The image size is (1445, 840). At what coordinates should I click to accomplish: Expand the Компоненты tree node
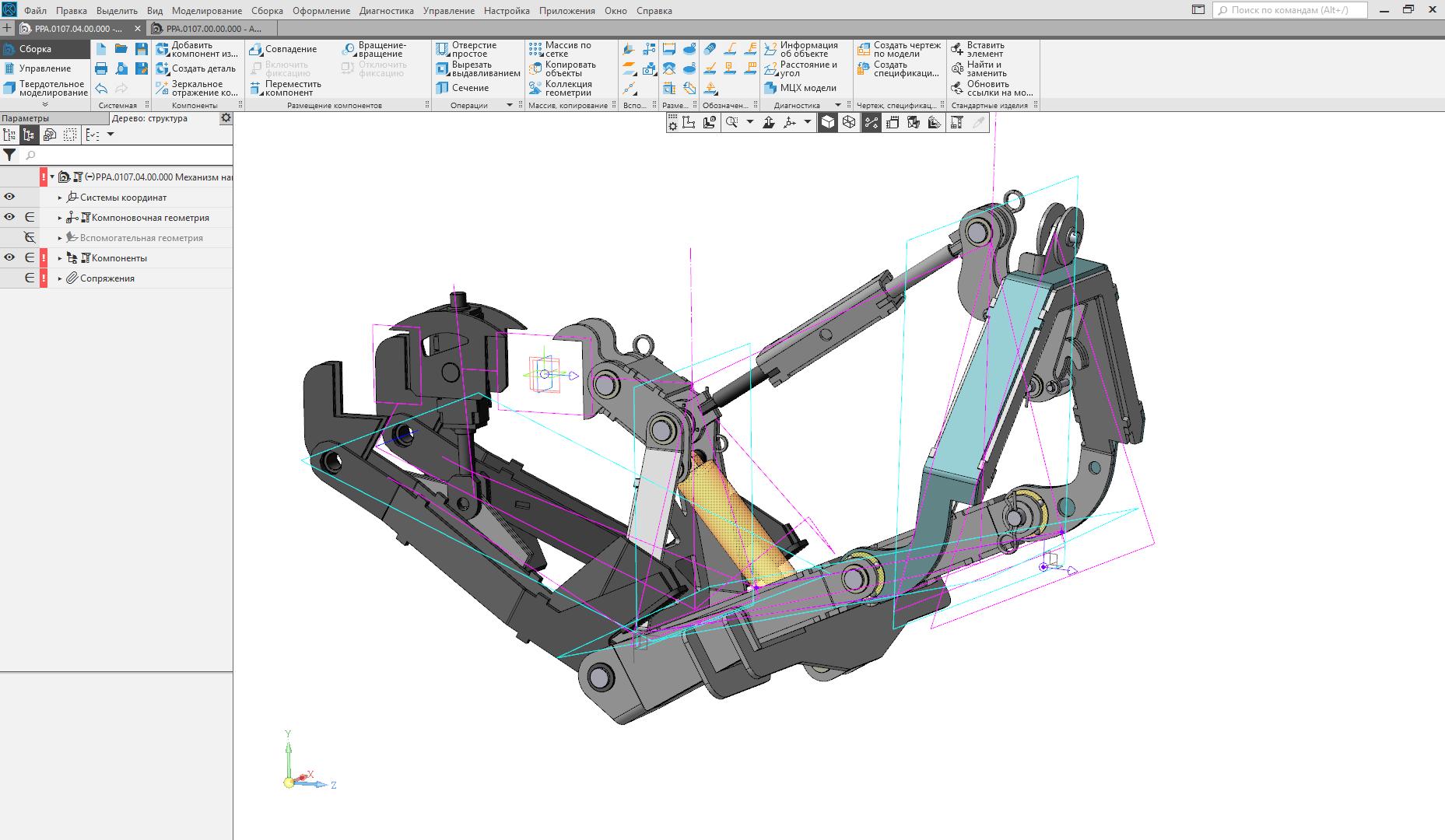click(60, 258)
